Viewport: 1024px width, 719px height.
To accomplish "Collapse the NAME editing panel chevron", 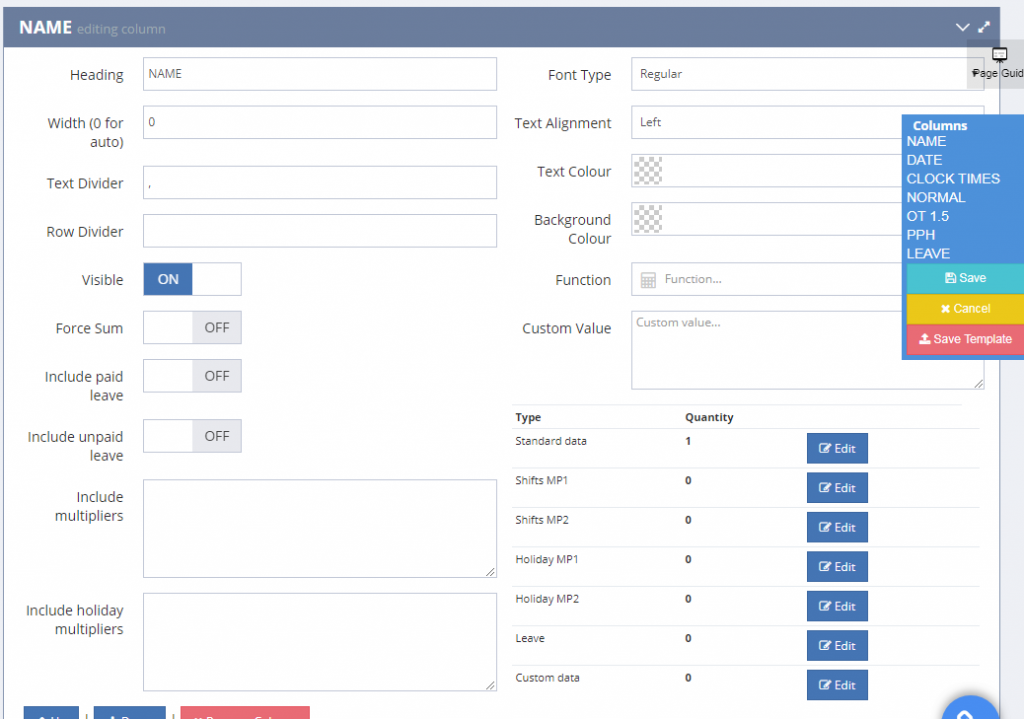I will coord(962,28).
